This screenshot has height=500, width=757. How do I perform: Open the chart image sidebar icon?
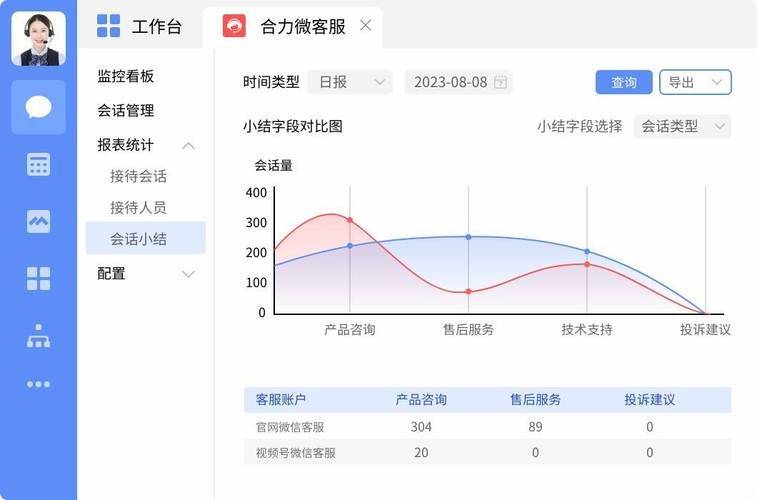click(x=39, y=222)
